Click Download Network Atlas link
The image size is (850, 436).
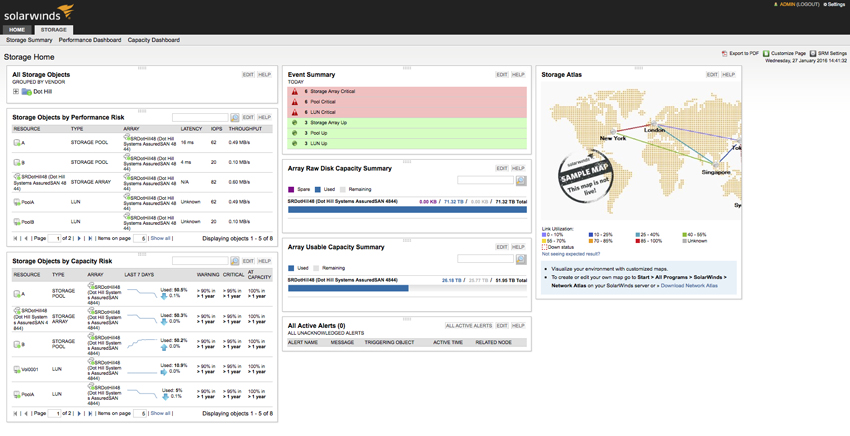(x=689, y=286)
